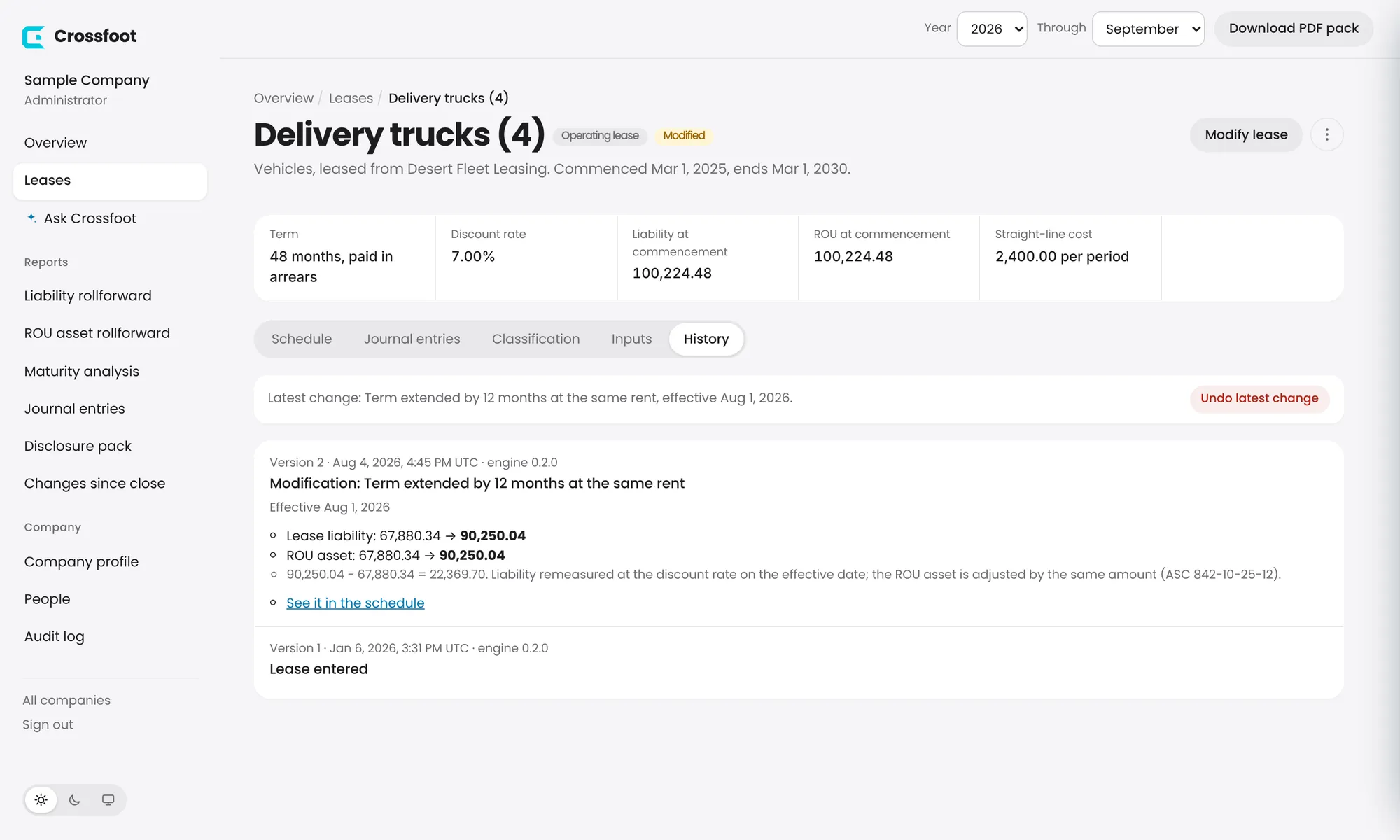The image size is (1400, 840).
Task: Switch to the Journal entries tab
Action: [412, 339]
